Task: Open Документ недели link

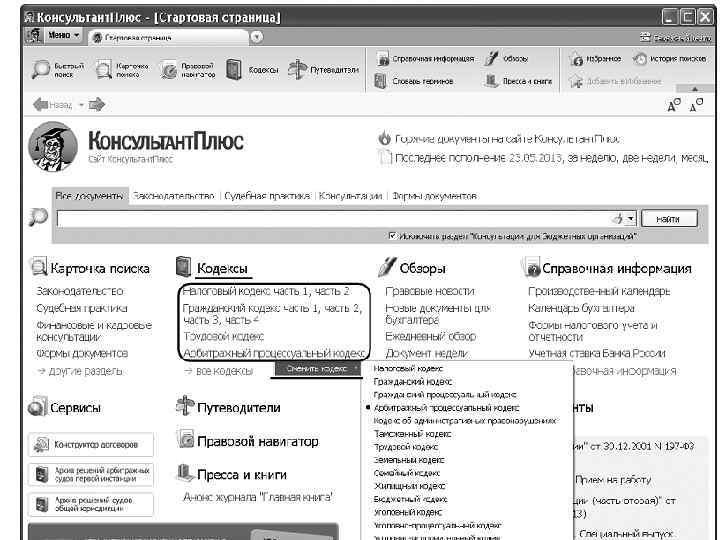Action: click(426, 354)
